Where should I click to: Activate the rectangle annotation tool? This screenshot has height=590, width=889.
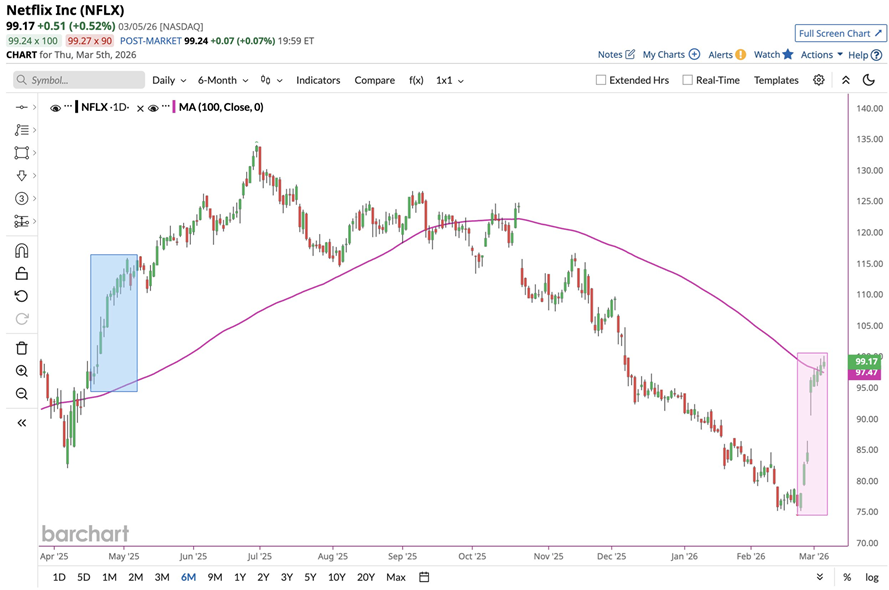[x=20, y=153]
